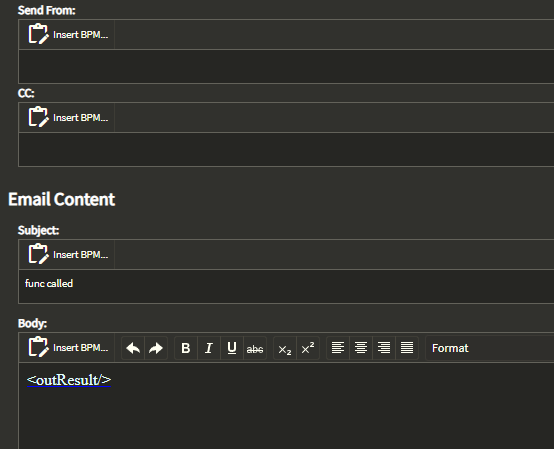
Task: Click the outResult link in Body
Action: (x=69, y=380)
